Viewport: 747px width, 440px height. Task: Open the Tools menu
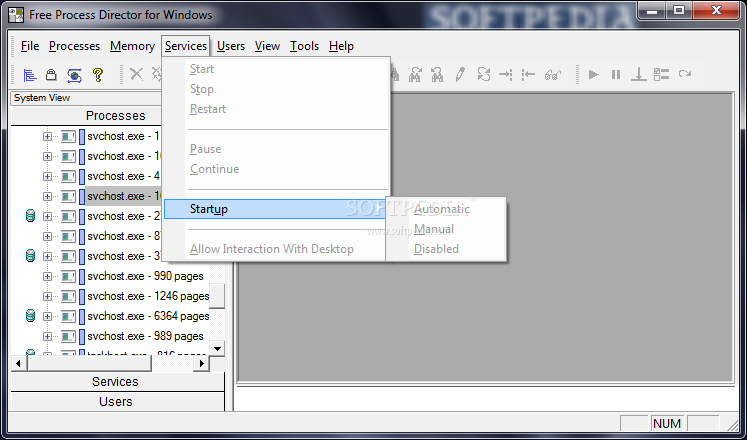[x=304, y=46]
